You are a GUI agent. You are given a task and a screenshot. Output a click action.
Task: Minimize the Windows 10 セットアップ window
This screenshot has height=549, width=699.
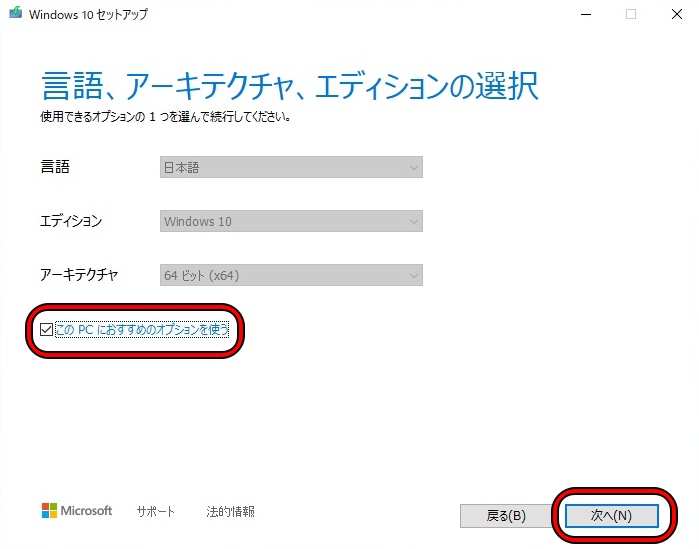tap(586, 14)
